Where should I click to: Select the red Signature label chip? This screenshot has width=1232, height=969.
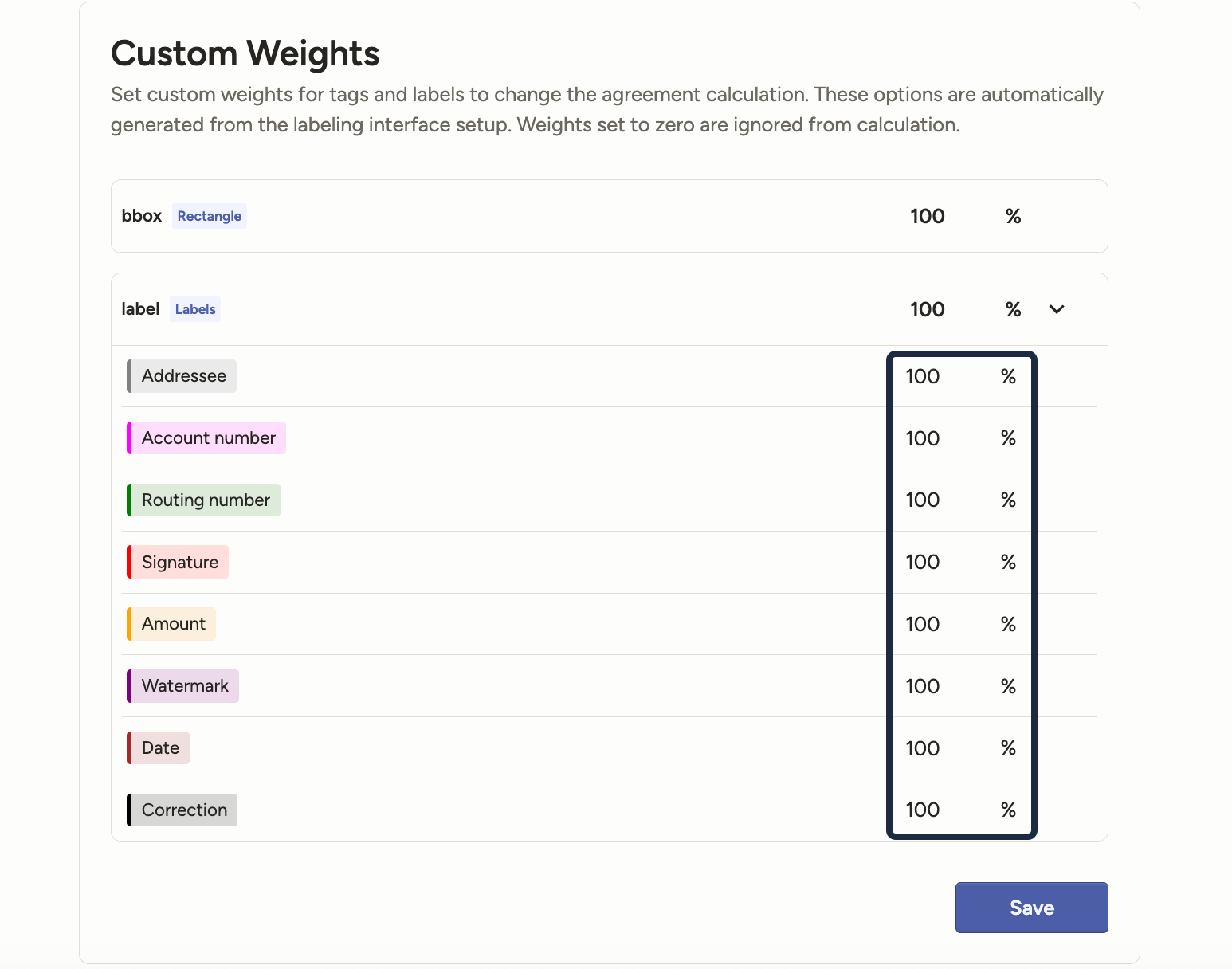(179, 562)
